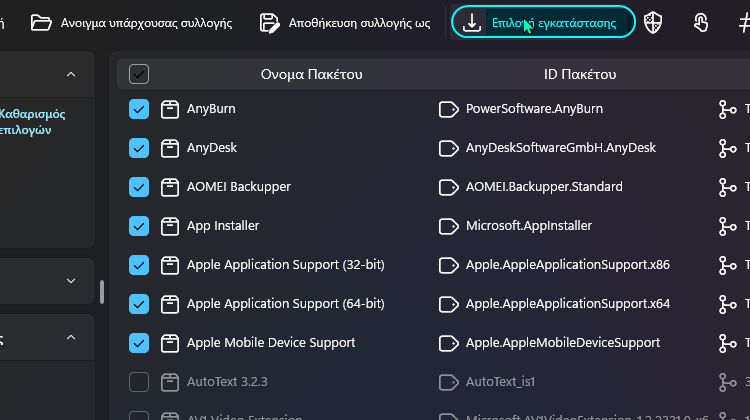Screen dimensions: 750x420
Task: Check the AutoText 3.2.3 checkbox
Action: pos(139,382)
